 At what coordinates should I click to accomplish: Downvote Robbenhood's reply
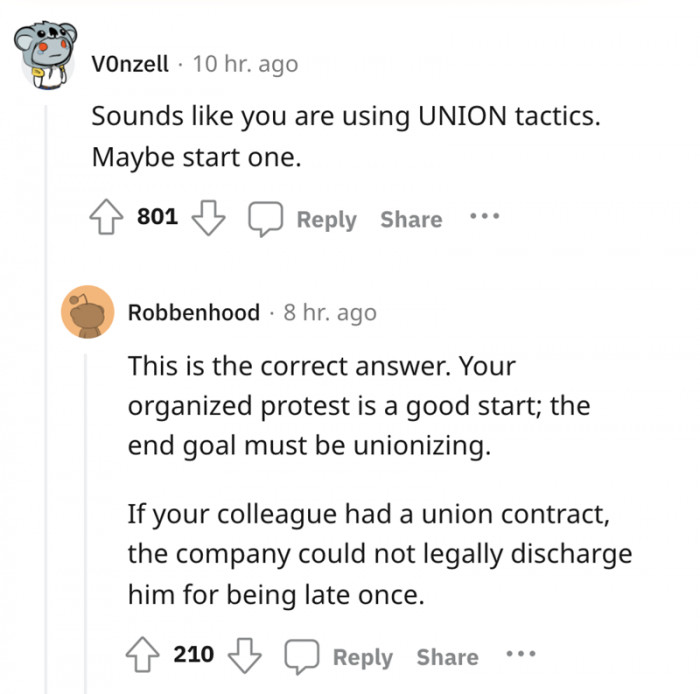click(242, 656)
